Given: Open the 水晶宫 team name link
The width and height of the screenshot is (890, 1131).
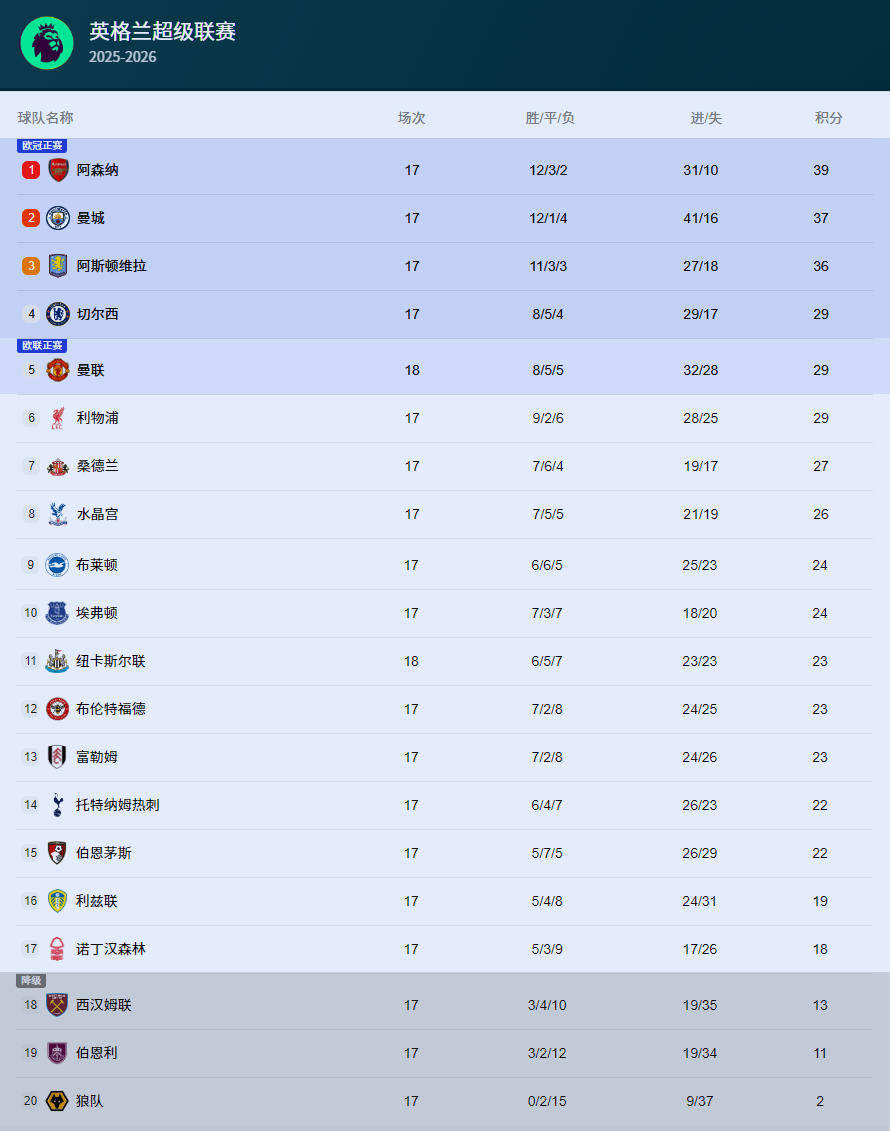Looking at the screenshot, I should pos(97,514).
